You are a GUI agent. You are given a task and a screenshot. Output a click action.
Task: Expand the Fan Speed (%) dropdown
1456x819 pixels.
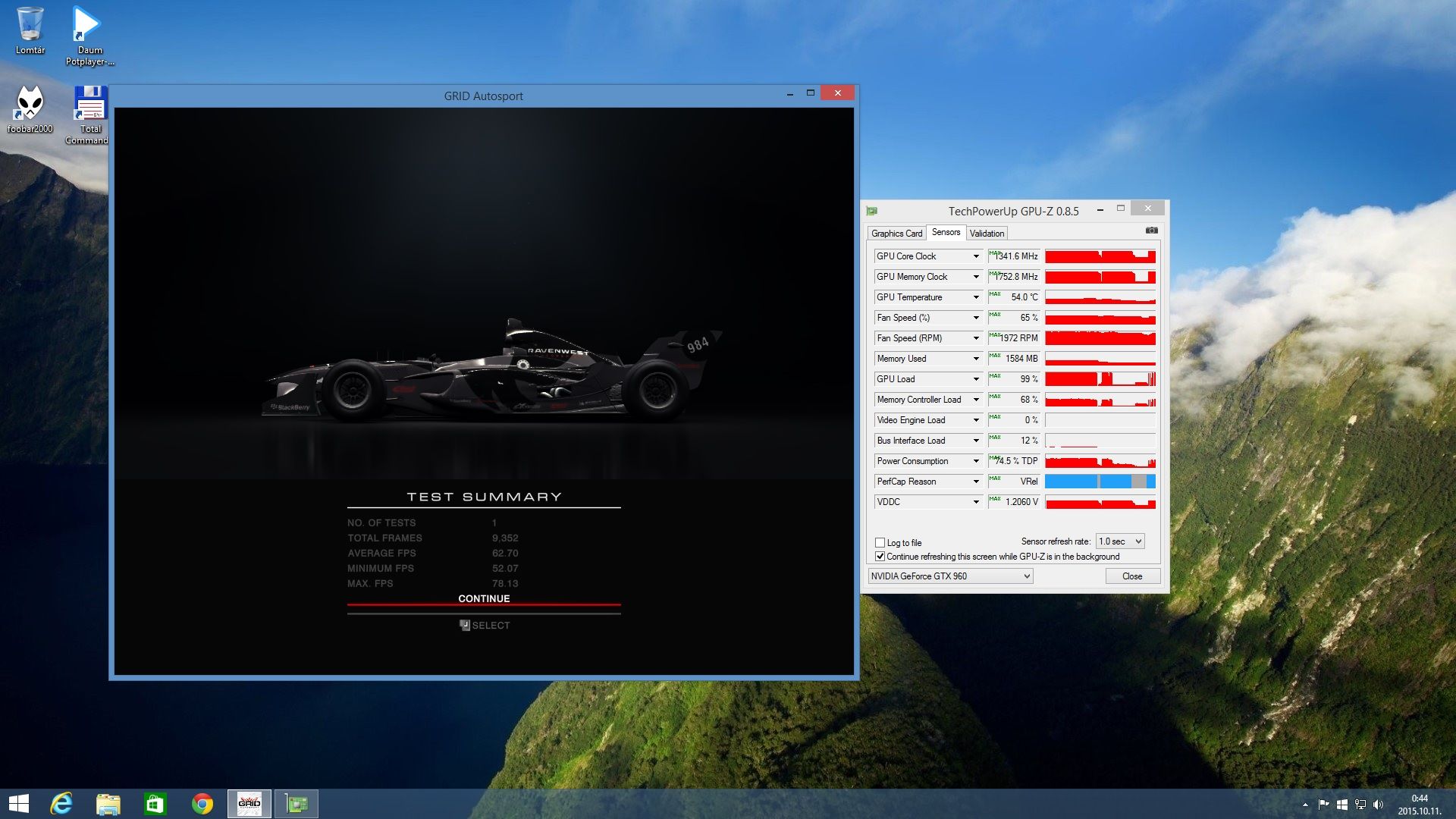976,318
